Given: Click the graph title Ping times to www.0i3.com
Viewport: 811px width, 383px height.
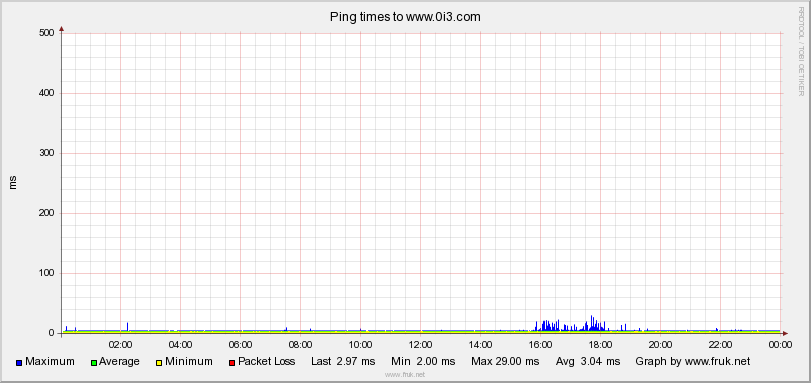Looking at the screenshot, I should coord(405,17).
